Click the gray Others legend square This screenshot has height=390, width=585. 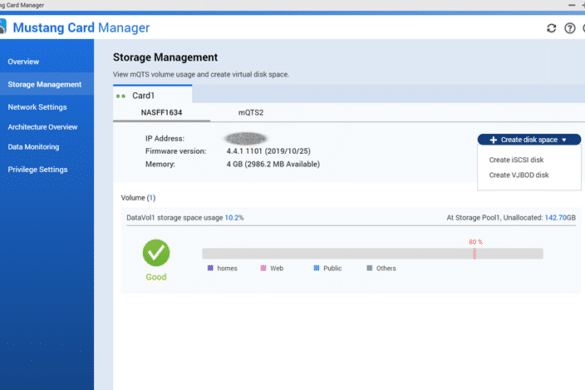coord(369,268)
